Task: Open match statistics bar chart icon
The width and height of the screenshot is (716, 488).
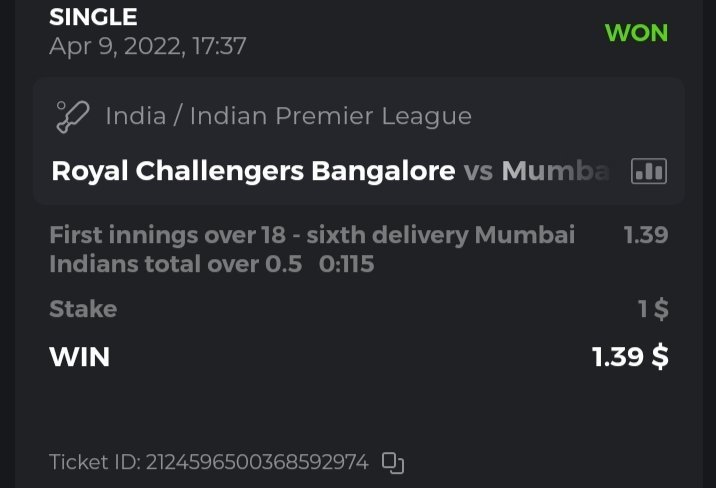Action: (x=648, y=172)
